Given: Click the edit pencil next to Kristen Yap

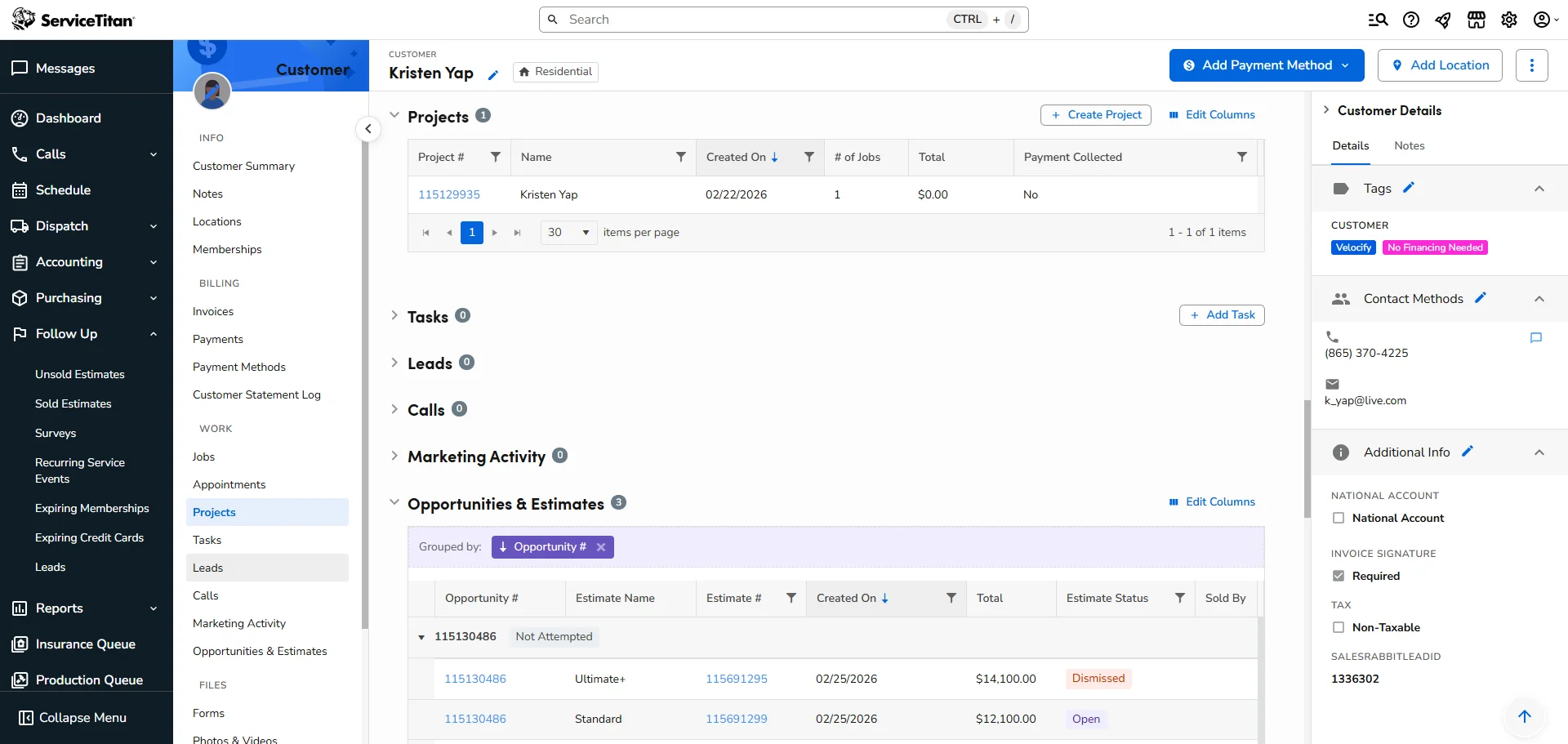Looking at the screenshot, I should pos(493,74).
